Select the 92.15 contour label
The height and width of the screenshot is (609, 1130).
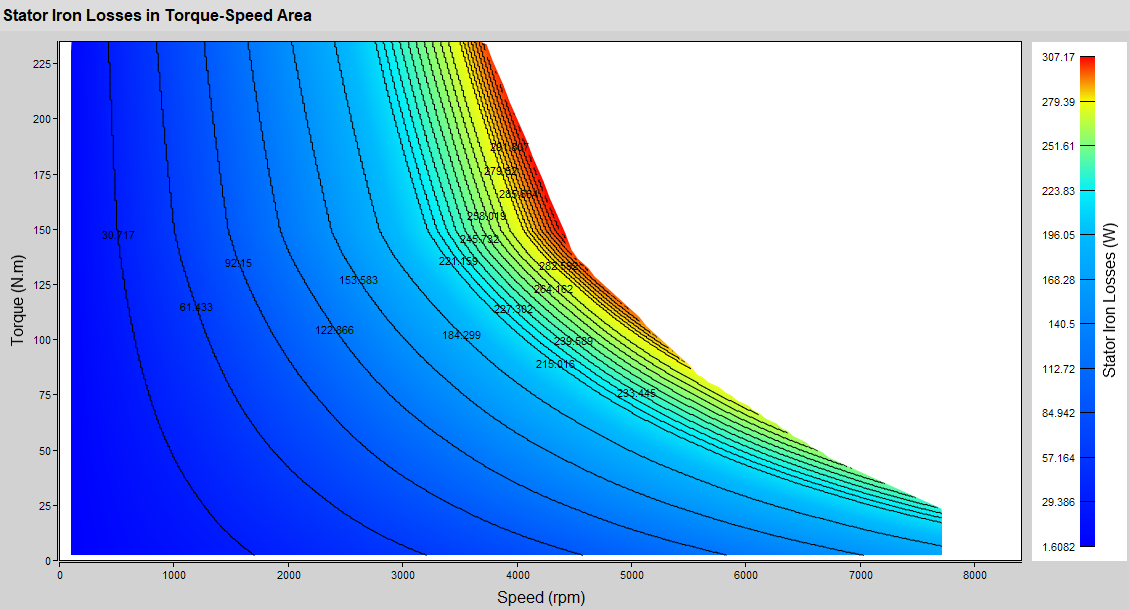pos(238,264)
